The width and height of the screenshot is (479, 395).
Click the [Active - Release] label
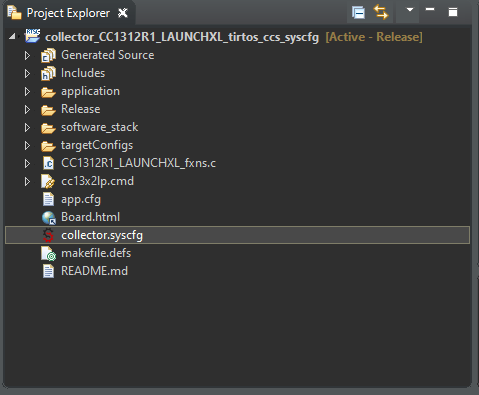point(374,37)
